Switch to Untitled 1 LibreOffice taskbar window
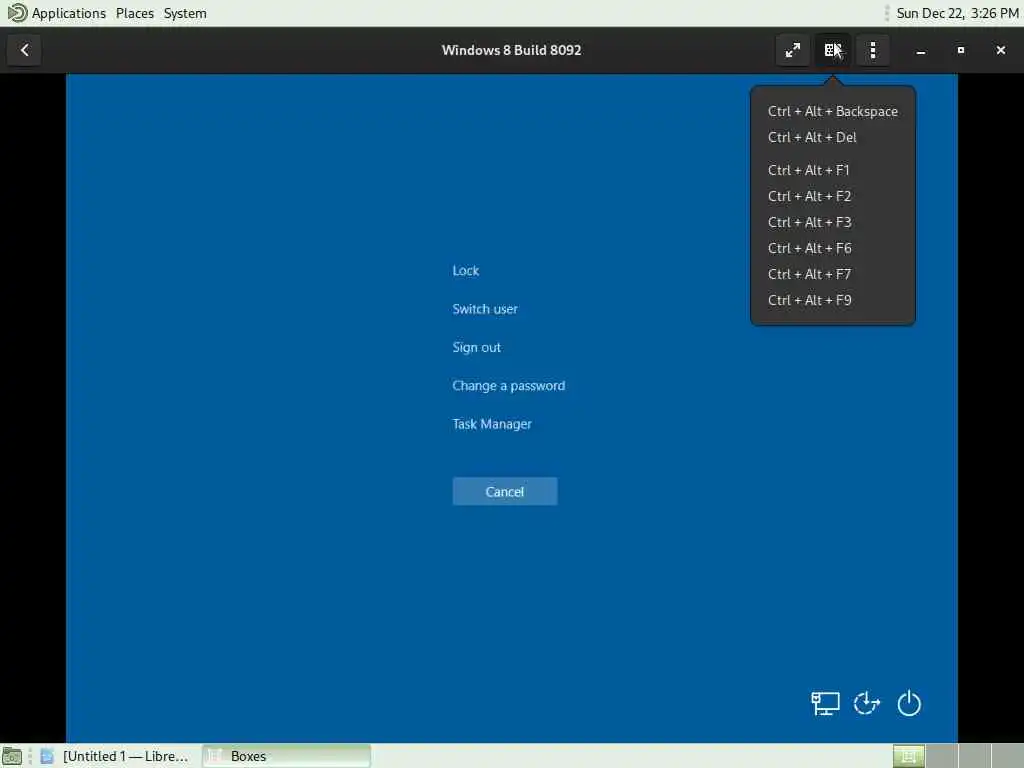1024x768 pixels. 115,756
